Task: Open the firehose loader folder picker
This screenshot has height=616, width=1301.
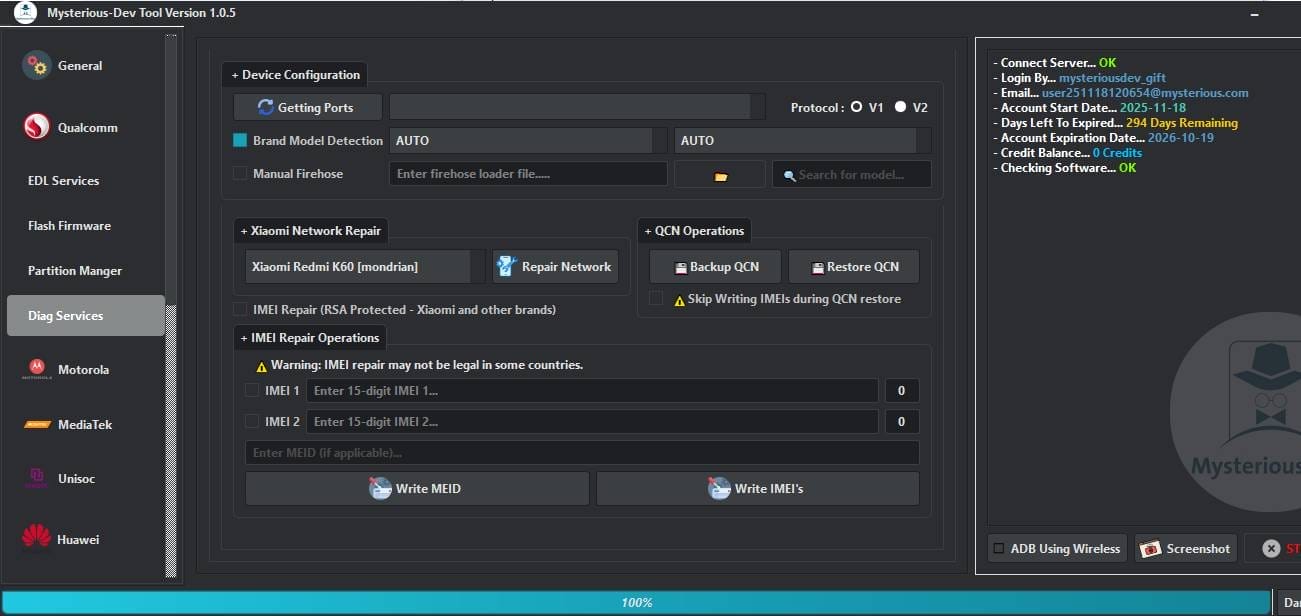Action: pos(719,173)
